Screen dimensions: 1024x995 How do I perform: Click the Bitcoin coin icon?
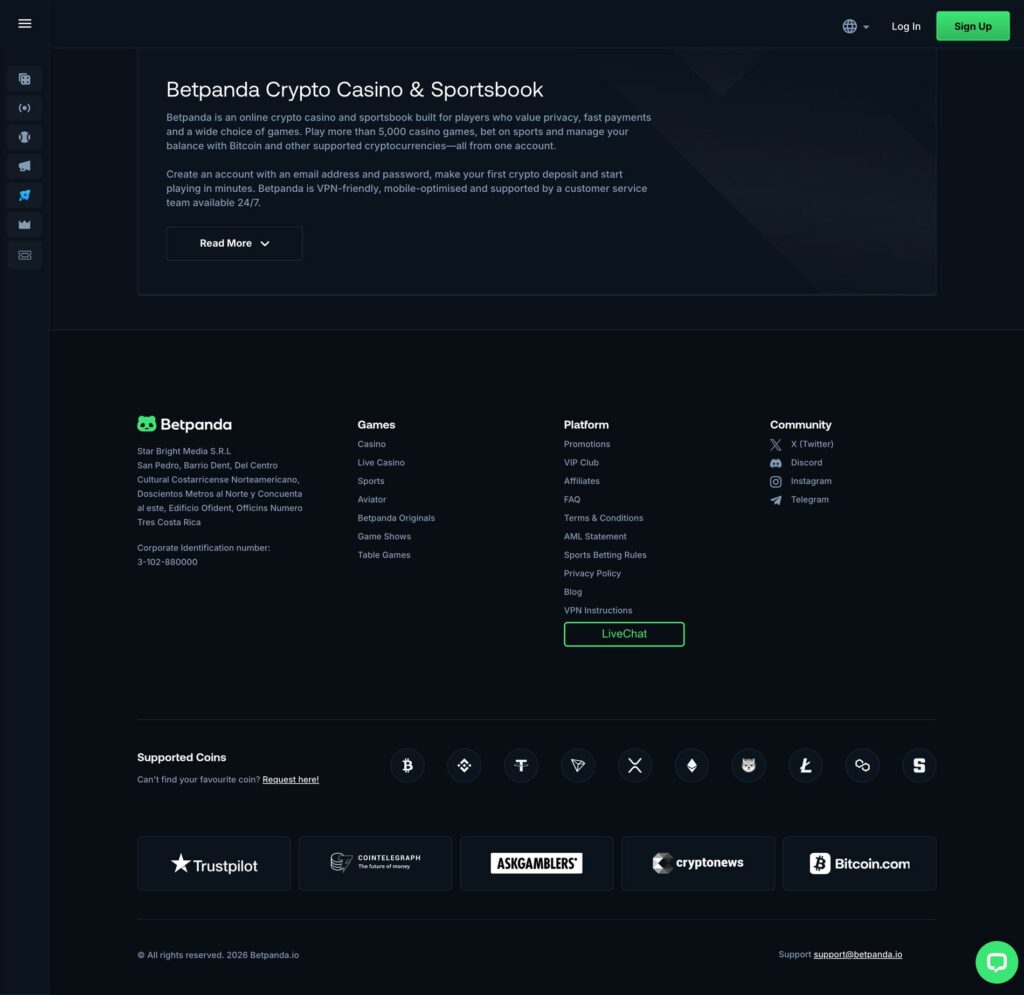[408, 765]
